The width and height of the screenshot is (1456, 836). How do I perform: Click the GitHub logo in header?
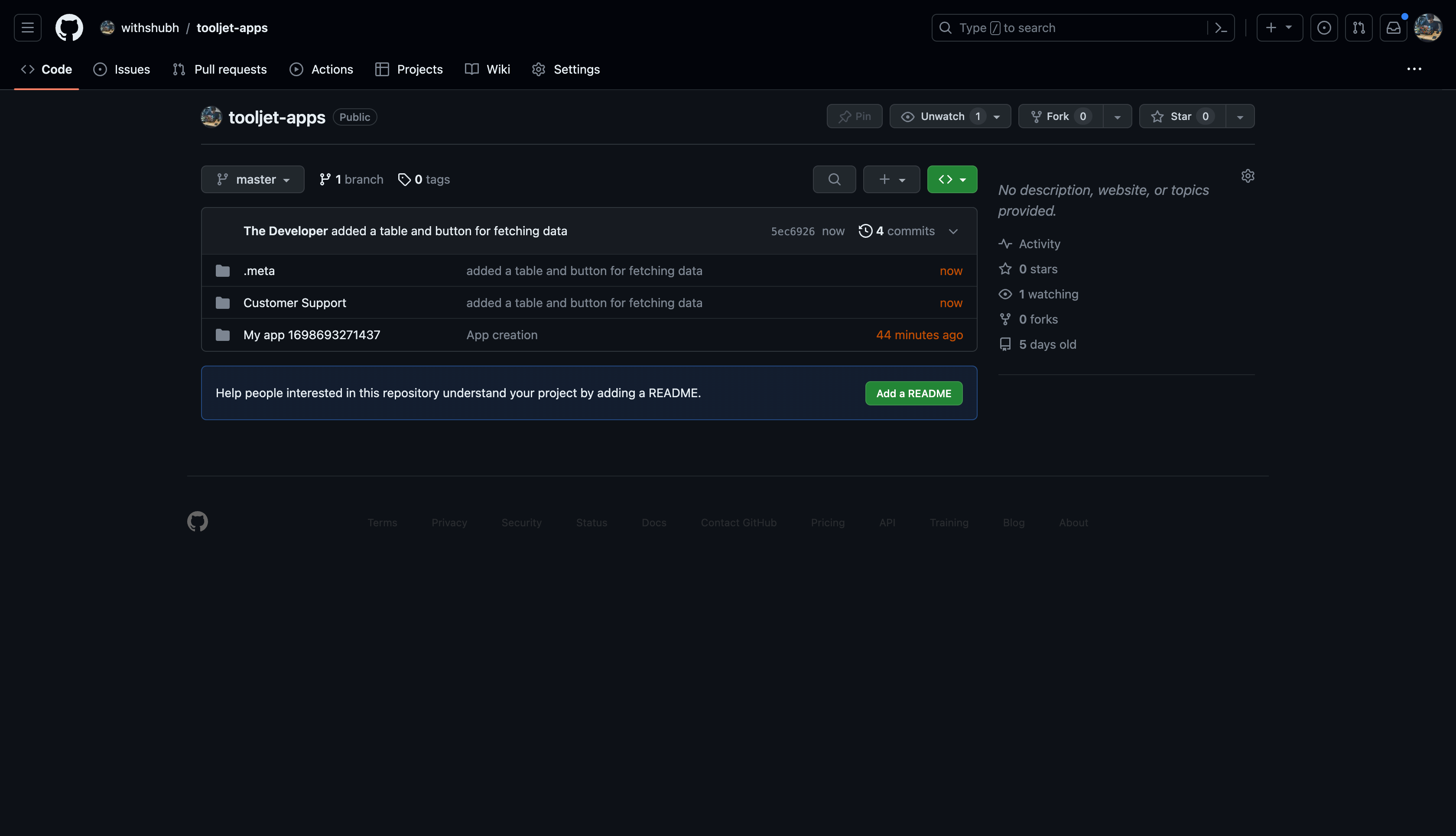(69, 28)
